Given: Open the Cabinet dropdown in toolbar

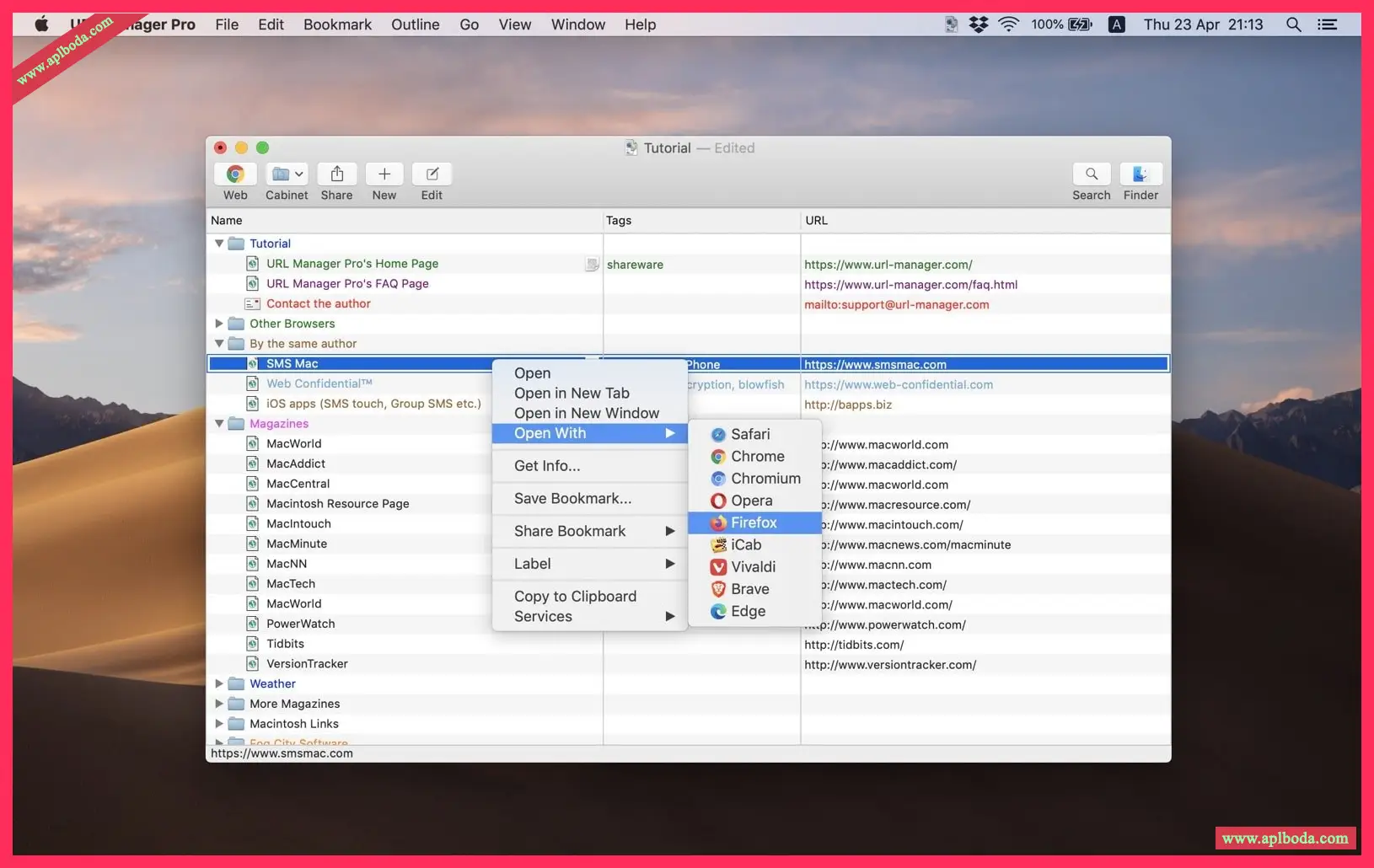Looking at the screenshot, I should [x=287, y=174].
